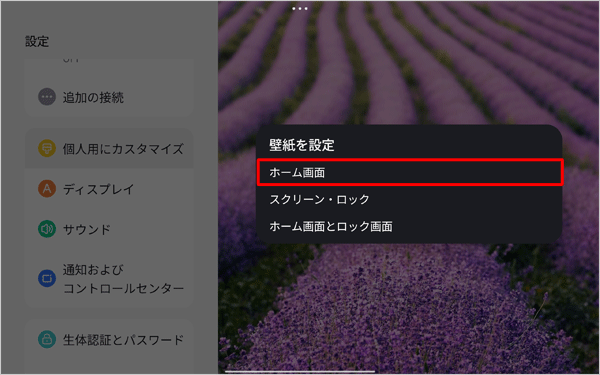
Task: Choose スクリーン・ロック wallpaper option
Action: 410,200
